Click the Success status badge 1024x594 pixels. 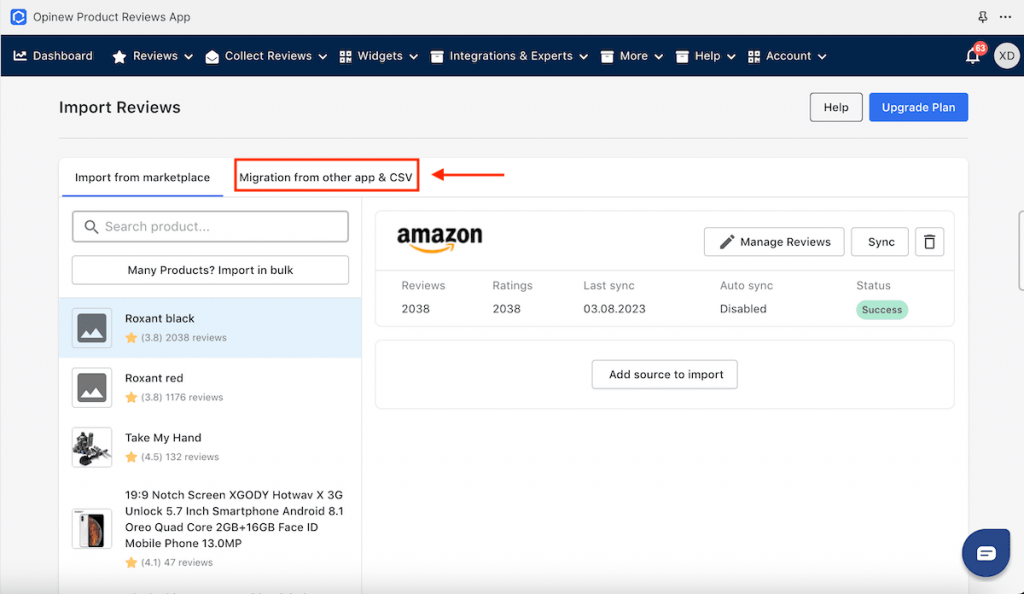882,310
